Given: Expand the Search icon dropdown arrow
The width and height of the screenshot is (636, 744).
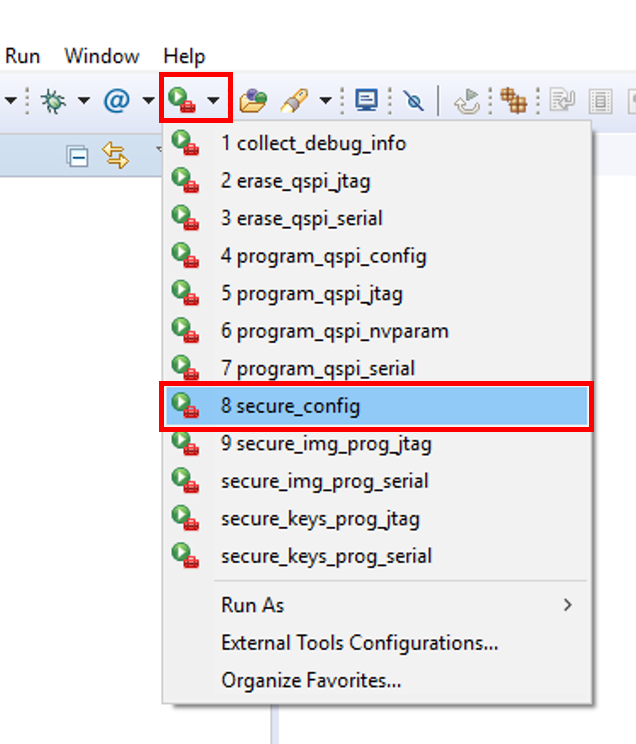Looking at the screenshot, I should (x=325, y=101).
